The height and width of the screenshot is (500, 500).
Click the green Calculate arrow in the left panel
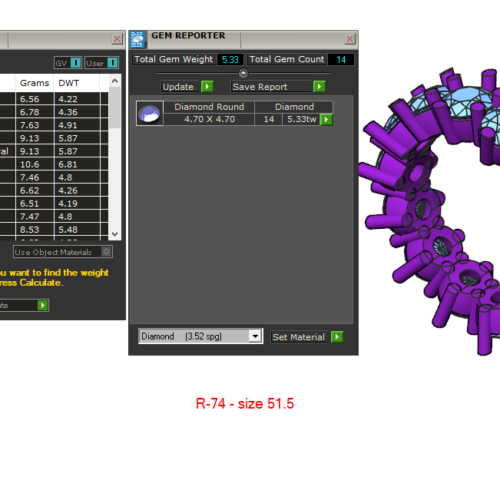43,305
